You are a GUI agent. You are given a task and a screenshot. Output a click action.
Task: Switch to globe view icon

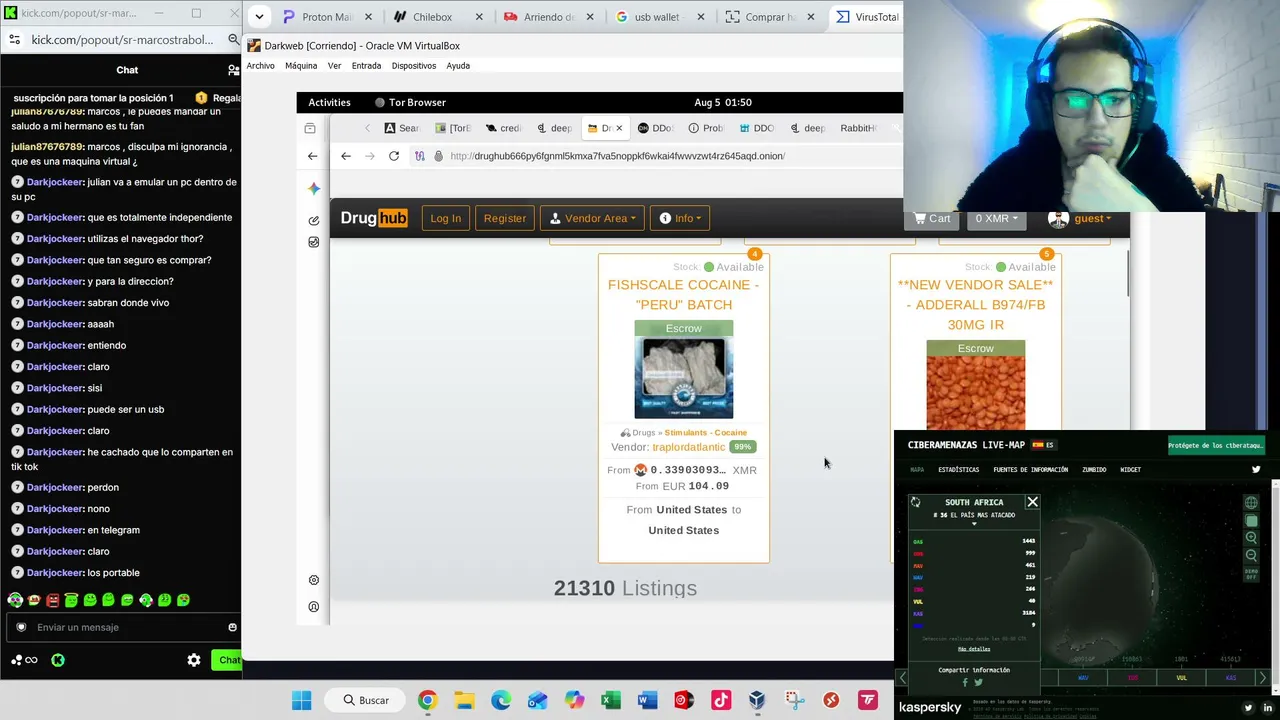point(1251,503)
